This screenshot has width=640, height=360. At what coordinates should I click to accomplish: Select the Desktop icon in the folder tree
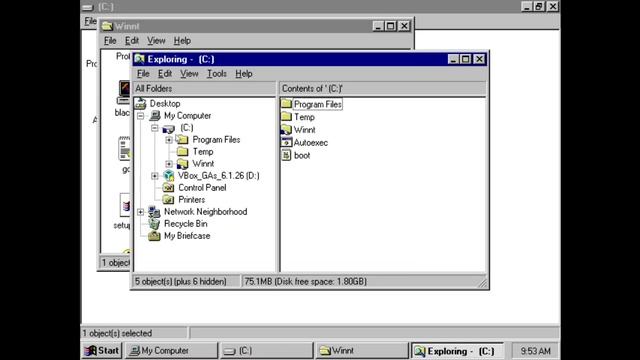[x=140, y=104]
